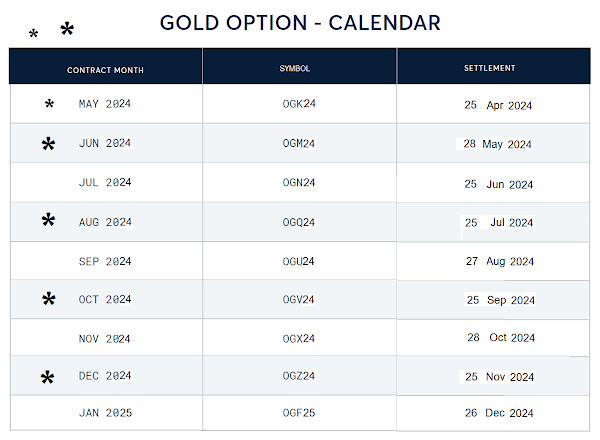
Task: Select the 27 Aug 2024 settlement date
Action: pos(500,261)
